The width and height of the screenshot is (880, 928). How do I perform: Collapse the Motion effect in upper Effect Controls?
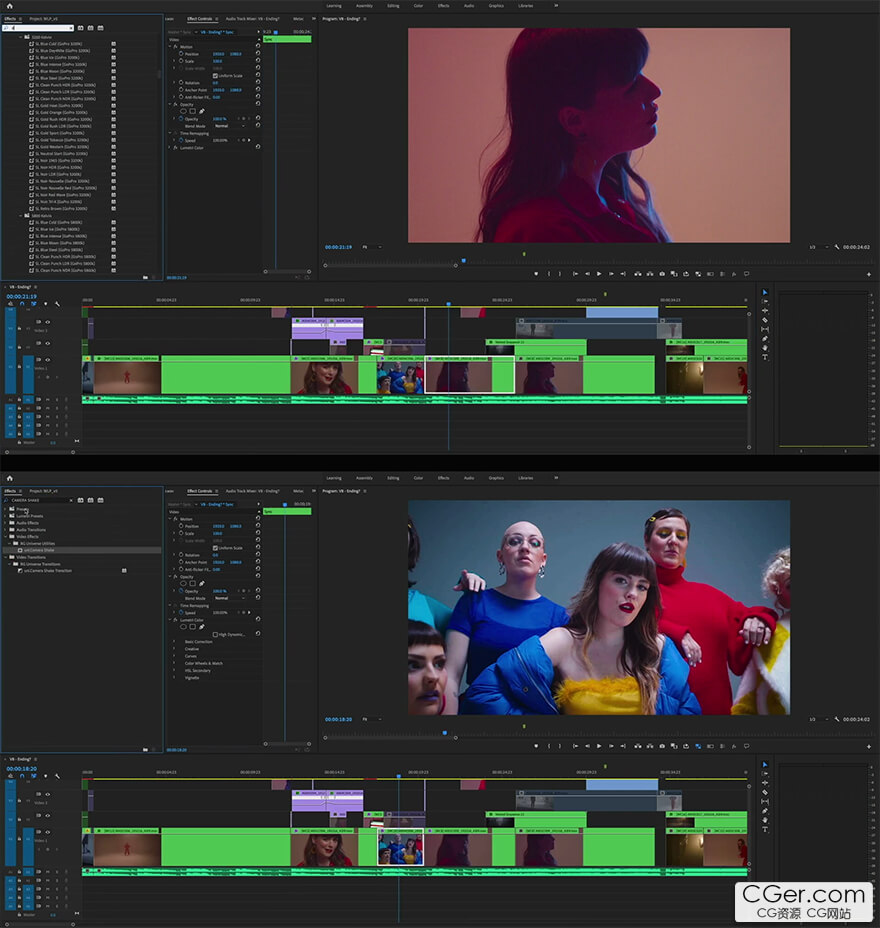click(x=170, y=46)
